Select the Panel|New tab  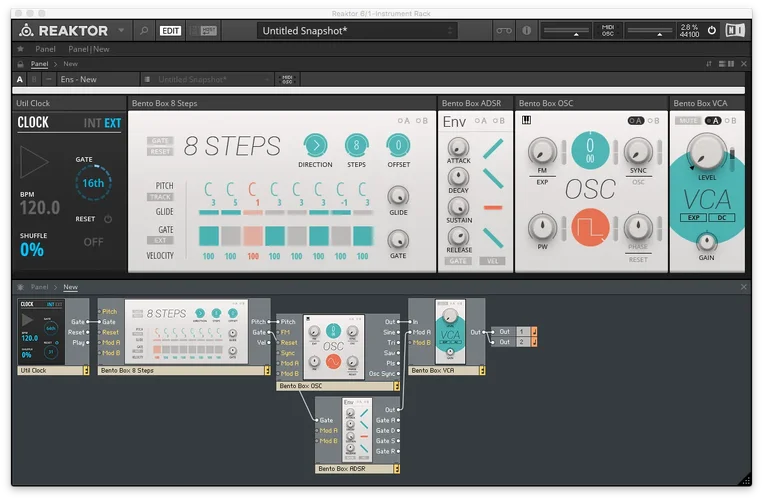click(88, 48)
